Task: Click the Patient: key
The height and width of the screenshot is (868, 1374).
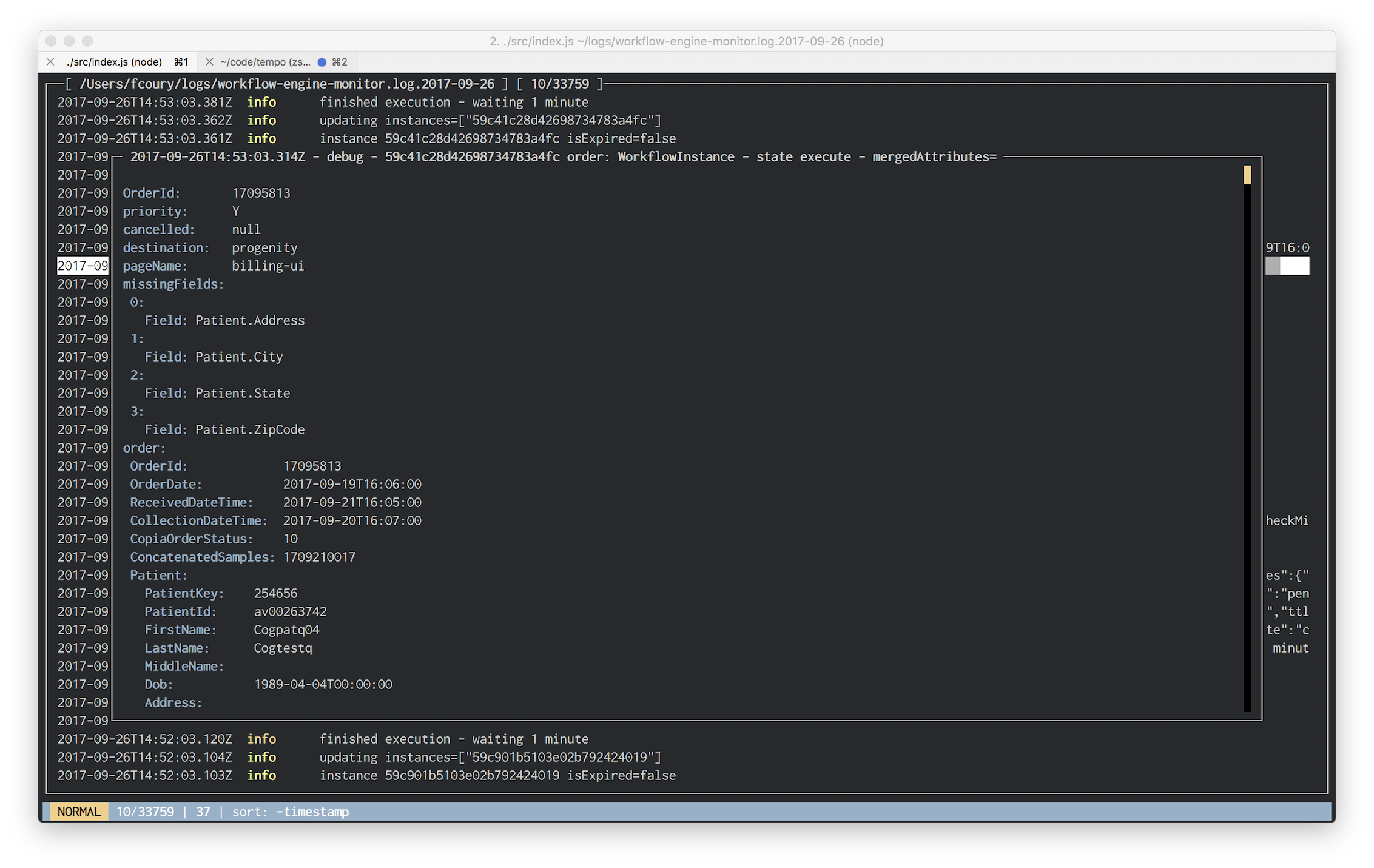Action: point(159,575)
